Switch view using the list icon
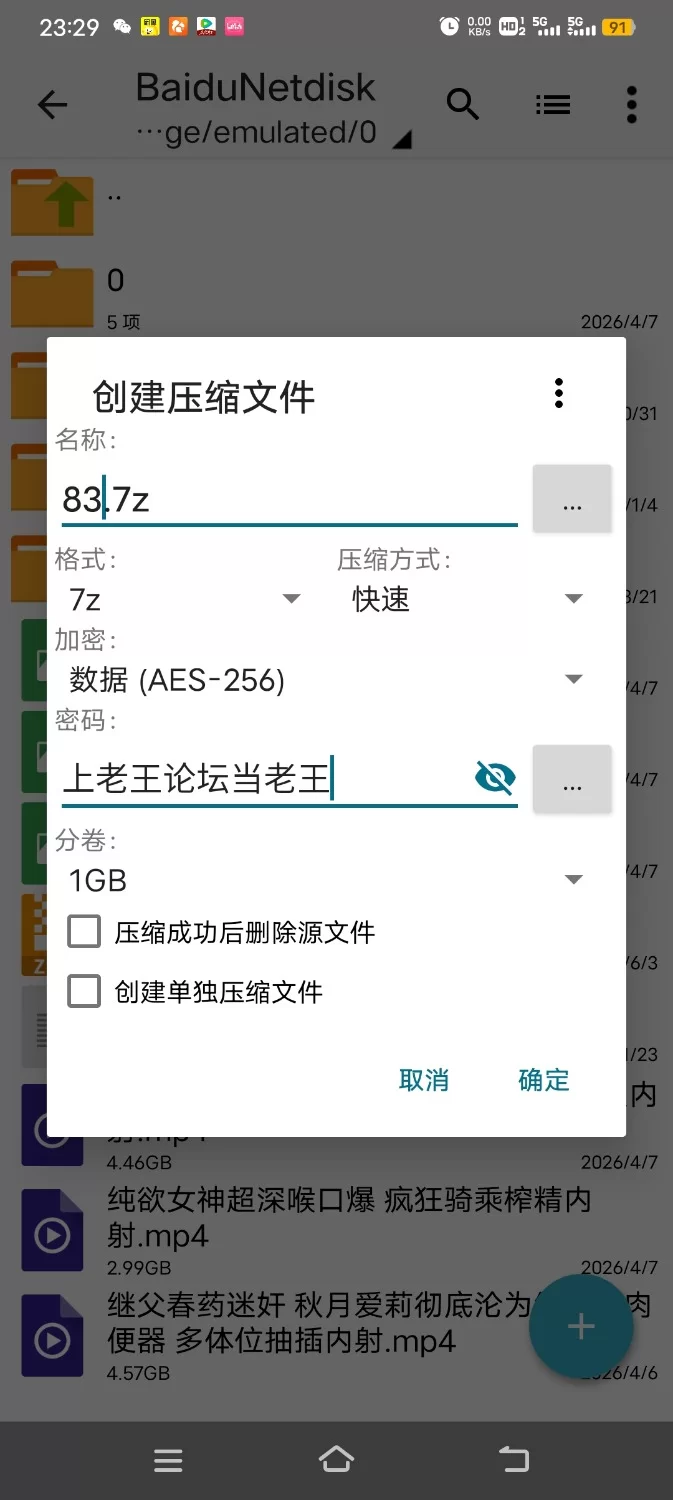 tap(552, 104)
